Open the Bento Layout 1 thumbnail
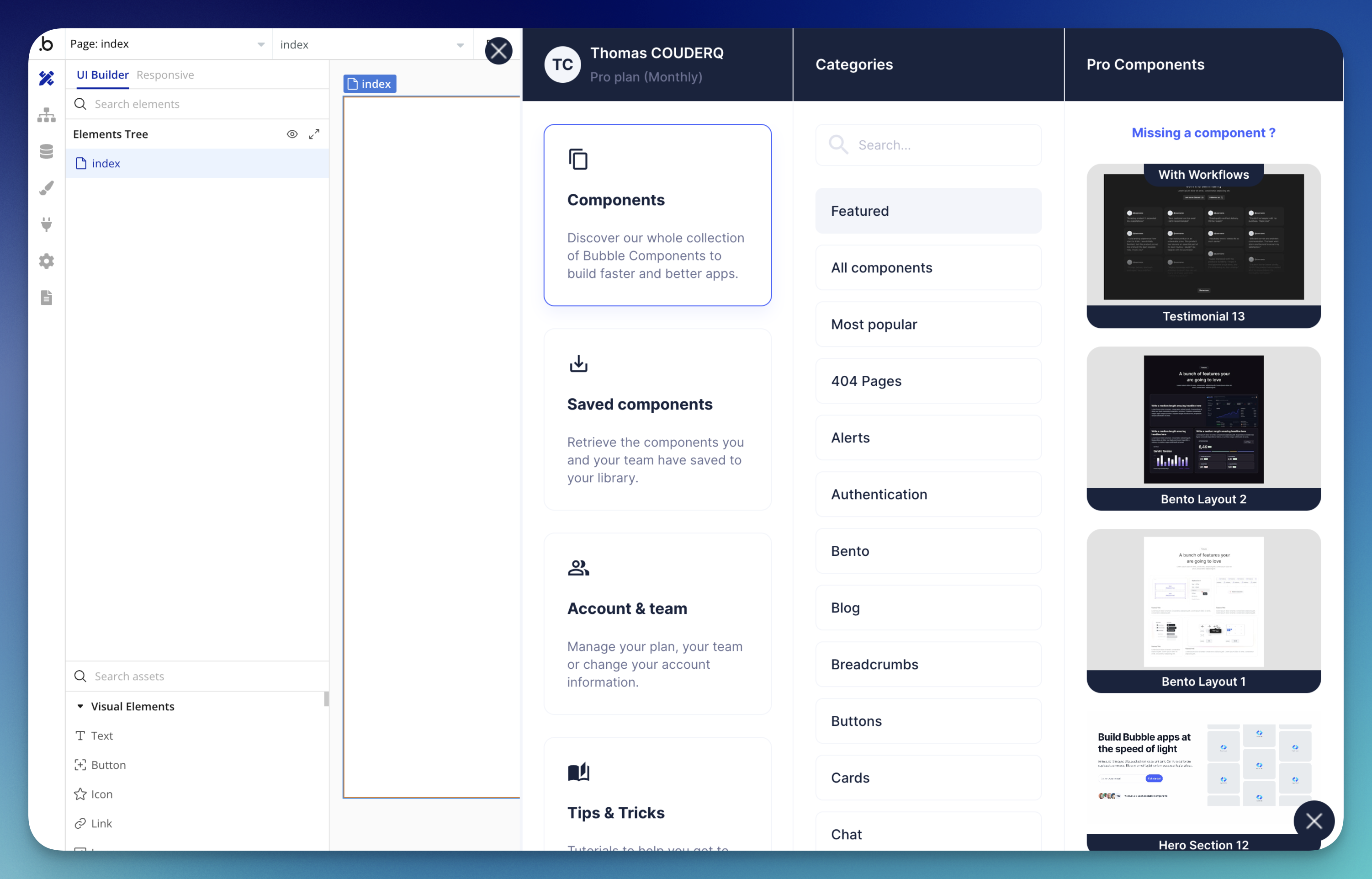 (1203, 611)
